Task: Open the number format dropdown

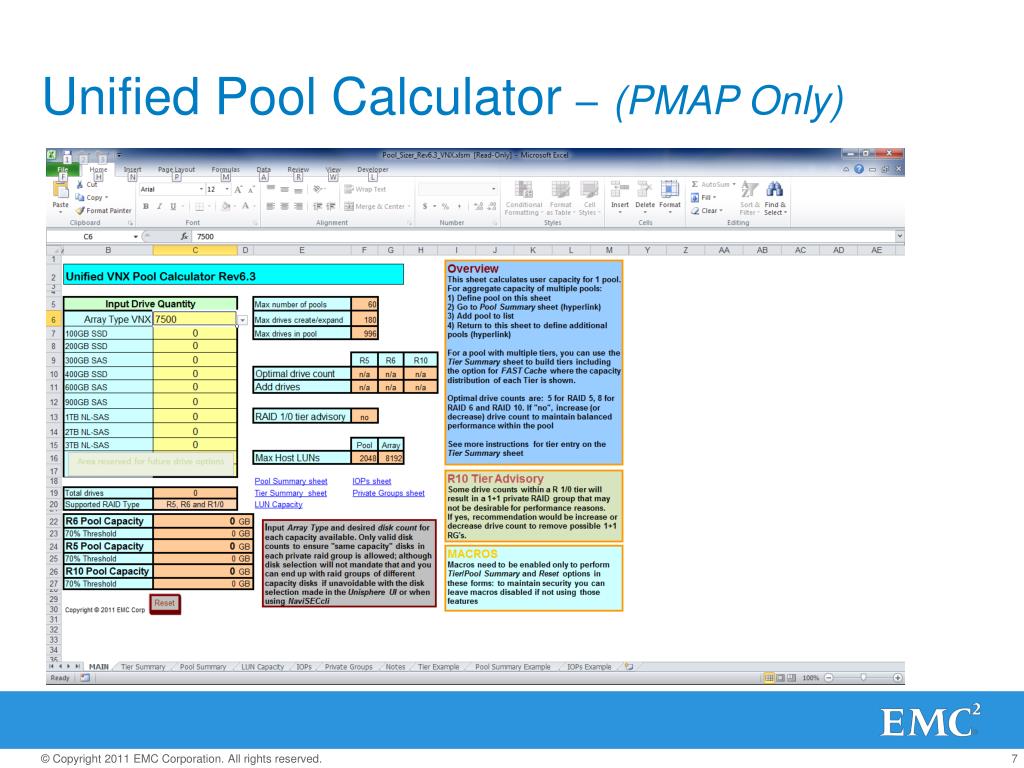Action: click(x=494, y=189)
